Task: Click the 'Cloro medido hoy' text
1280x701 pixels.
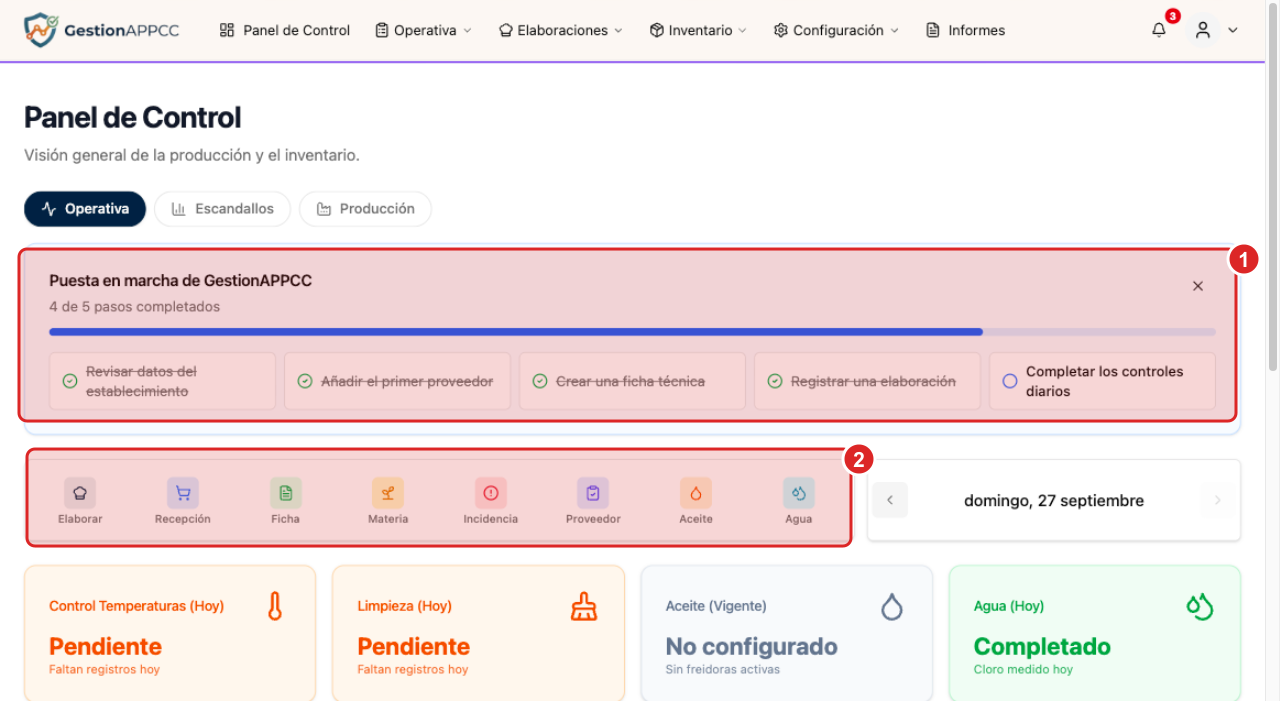Action: [x=1023, y=669]
